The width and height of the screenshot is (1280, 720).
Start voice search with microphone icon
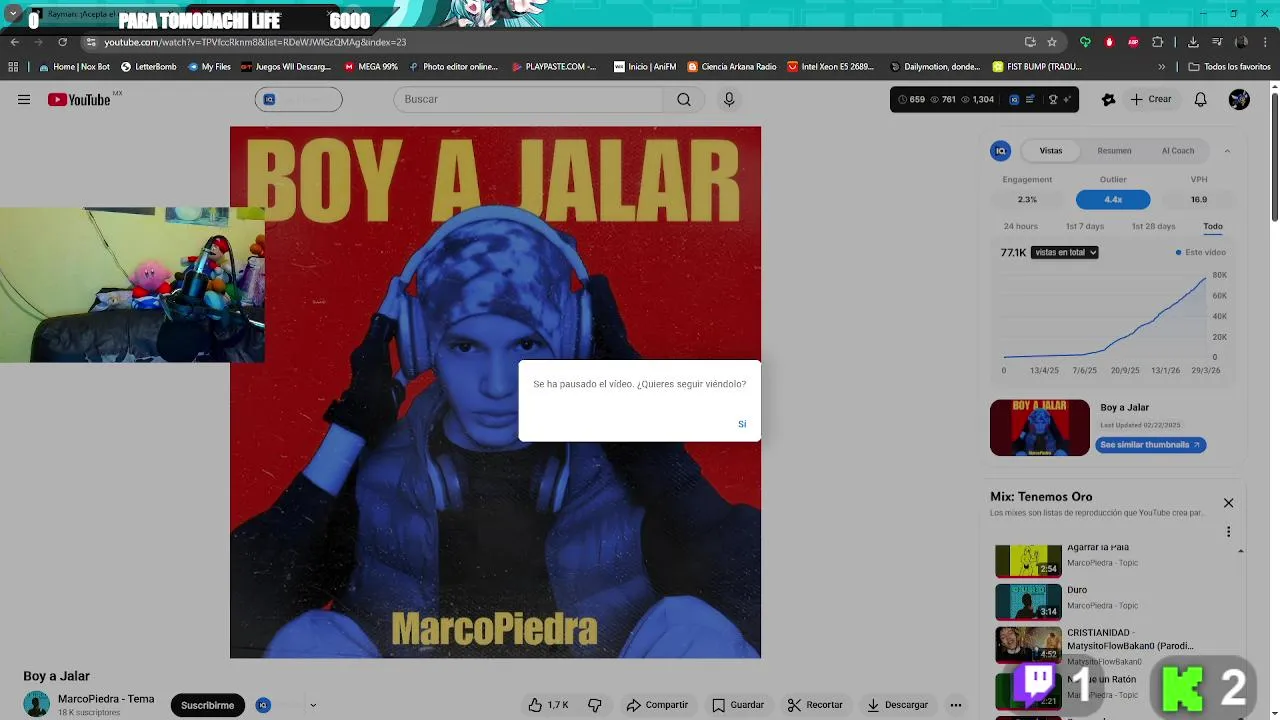(729, 99)
